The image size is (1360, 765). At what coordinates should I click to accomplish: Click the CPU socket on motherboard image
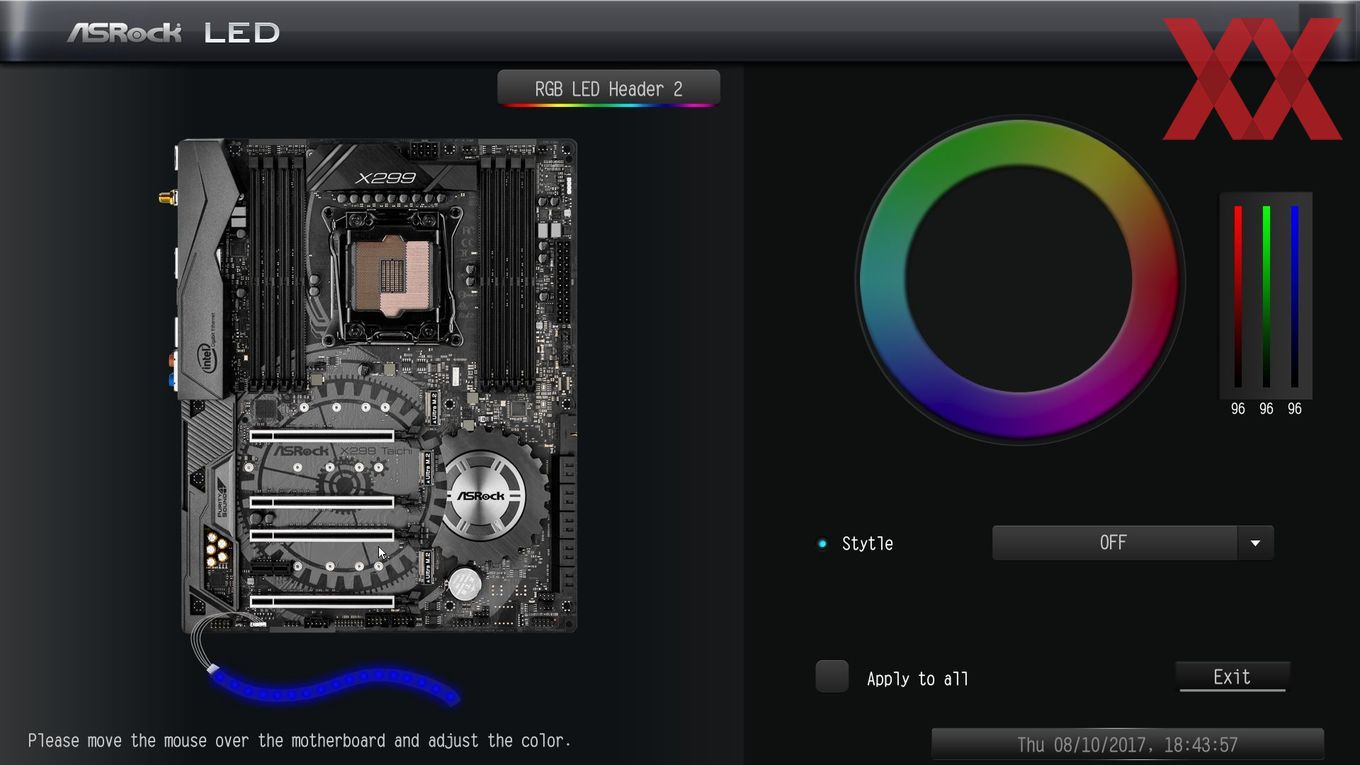point(393,278)
